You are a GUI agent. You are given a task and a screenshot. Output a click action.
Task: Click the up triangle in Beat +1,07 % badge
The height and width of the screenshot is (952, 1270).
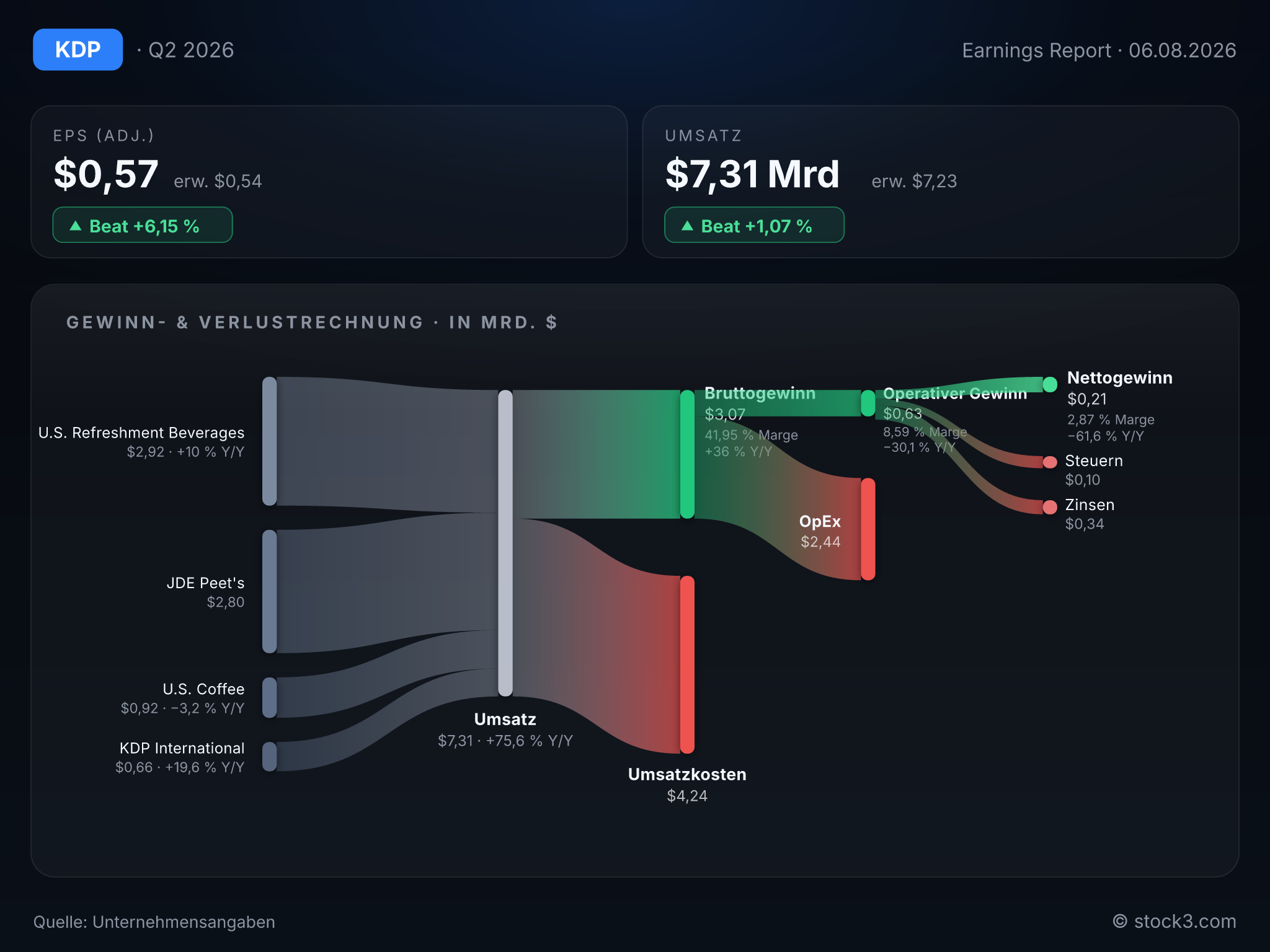click(687, 226)
